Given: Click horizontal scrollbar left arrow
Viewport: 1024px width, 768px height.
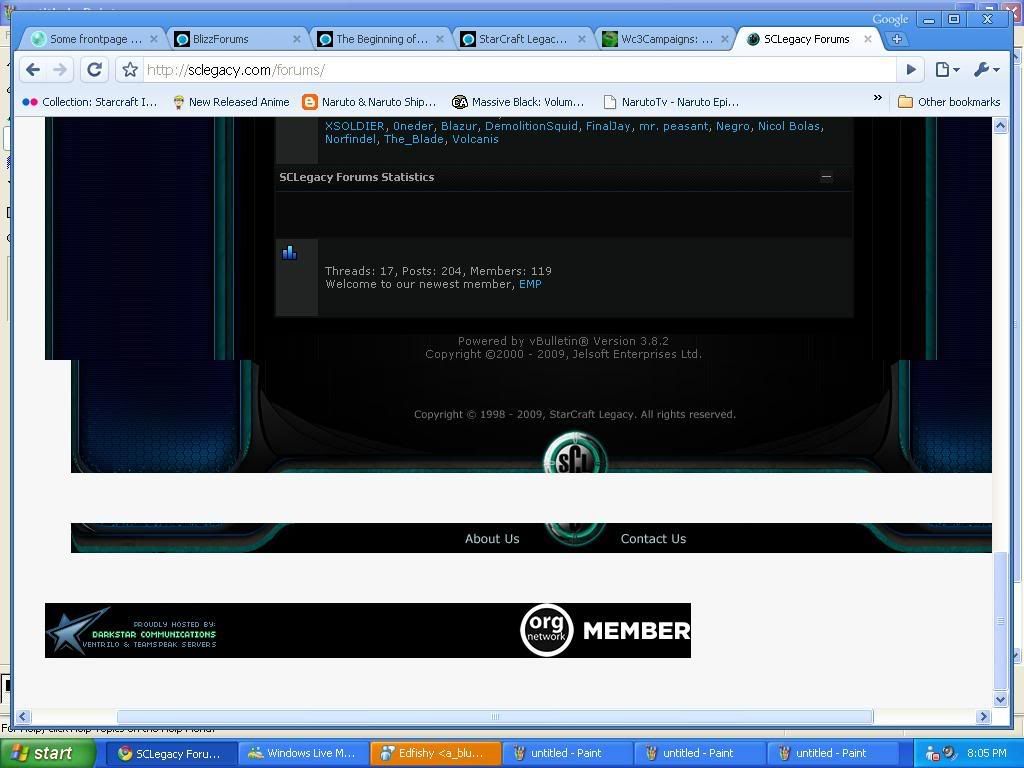Looking at the screenshot, I should click(x=24, y=716).
